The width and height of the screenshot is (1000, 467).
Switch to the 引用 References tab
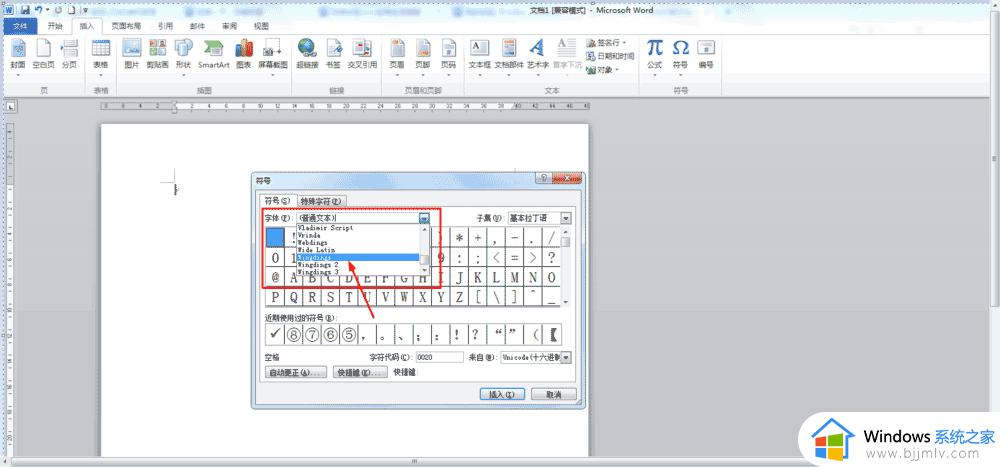tap(165, 26)
